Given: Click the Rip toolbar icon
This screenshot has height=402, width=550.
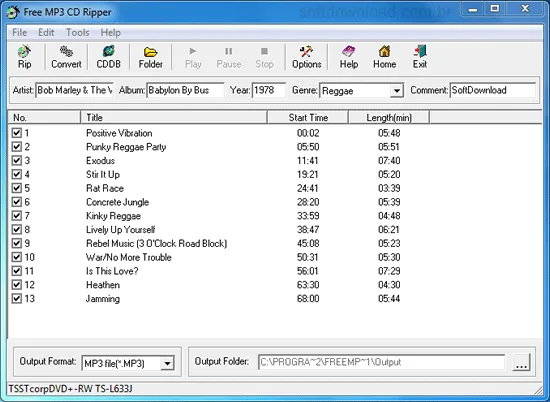Looking at the screenshot, I should [24, 57].
